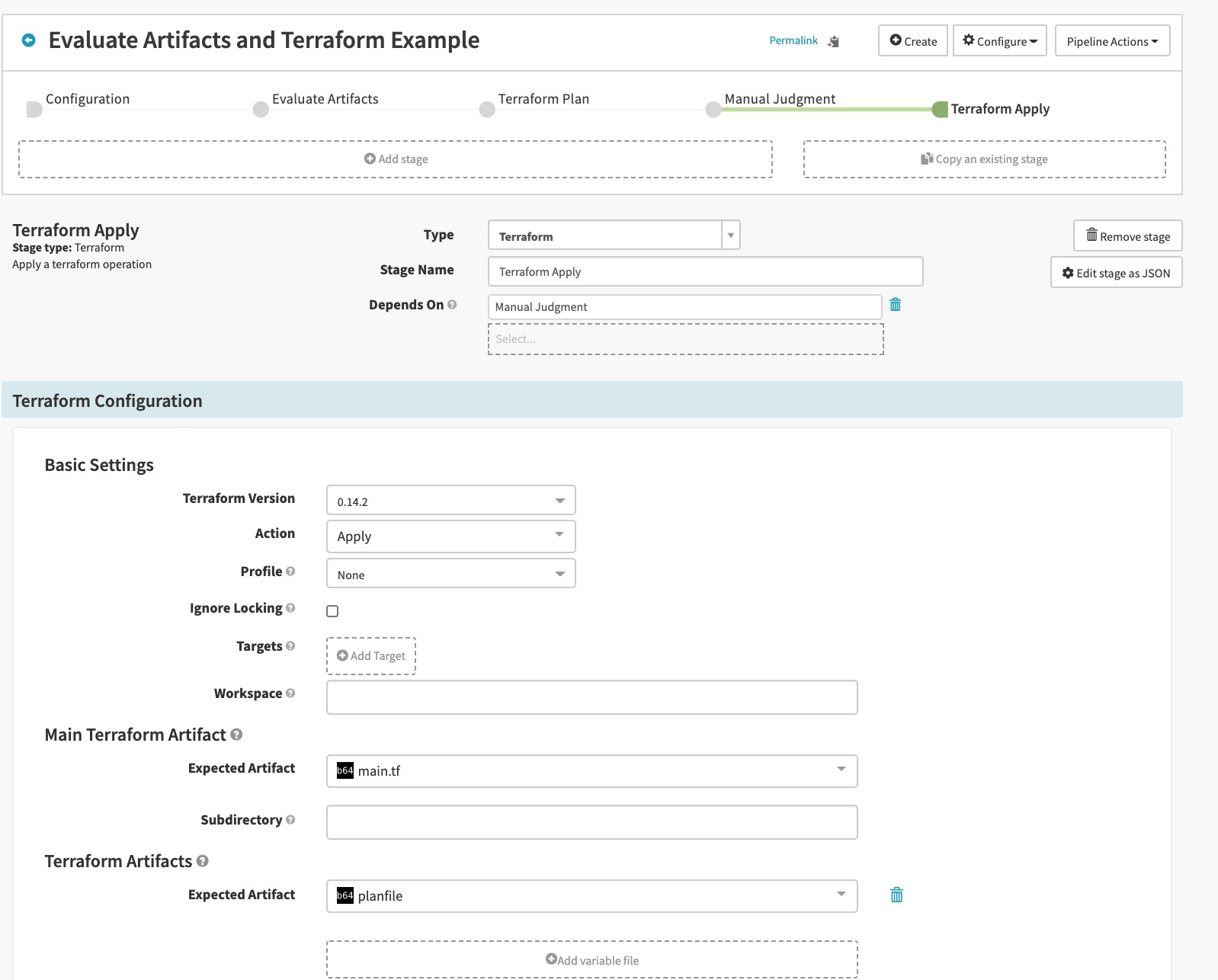Click help icon beside Terraform Artifacts heading
The image size is (1218, 980).
[203, 861]
